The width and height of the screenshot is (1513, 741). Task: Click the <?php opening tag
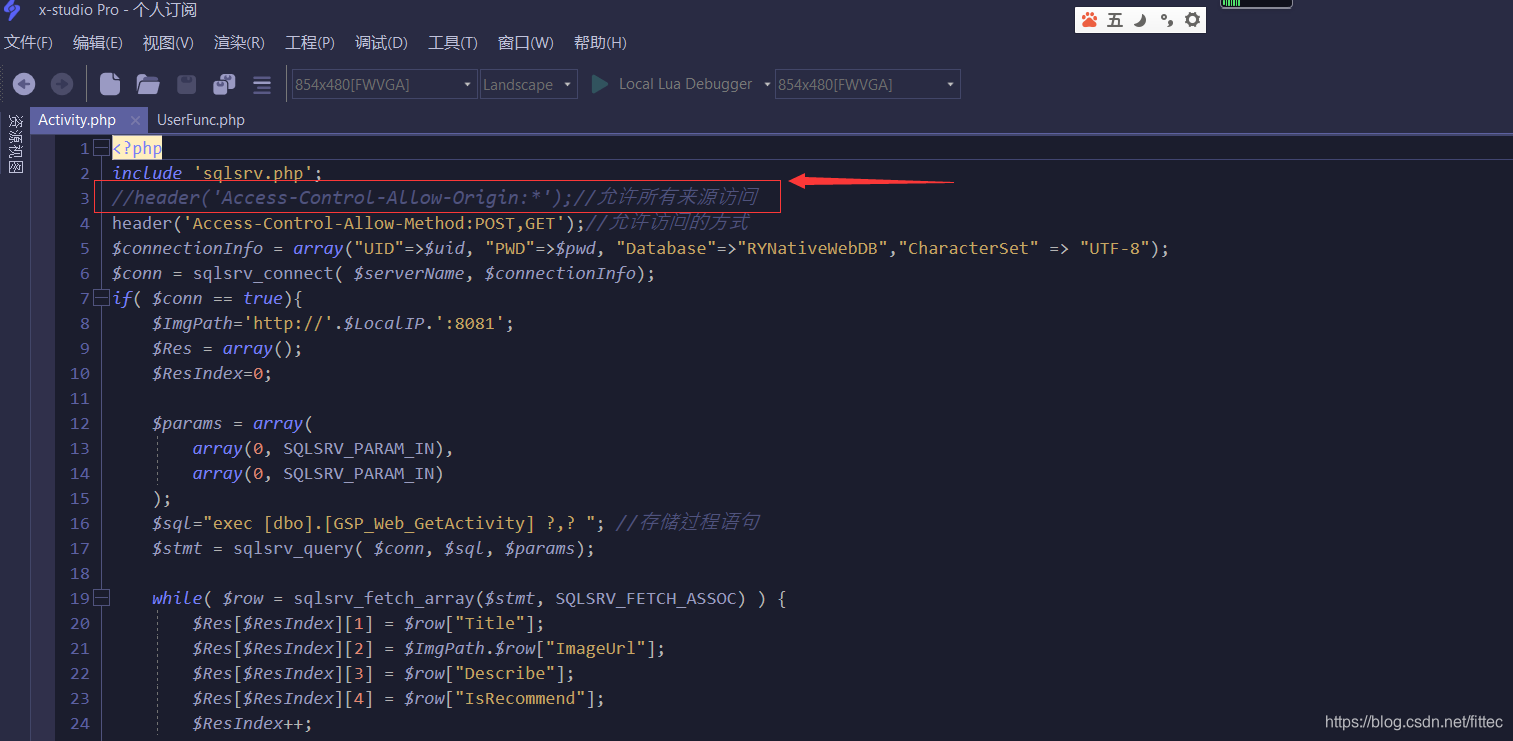(x=137, y=148)
